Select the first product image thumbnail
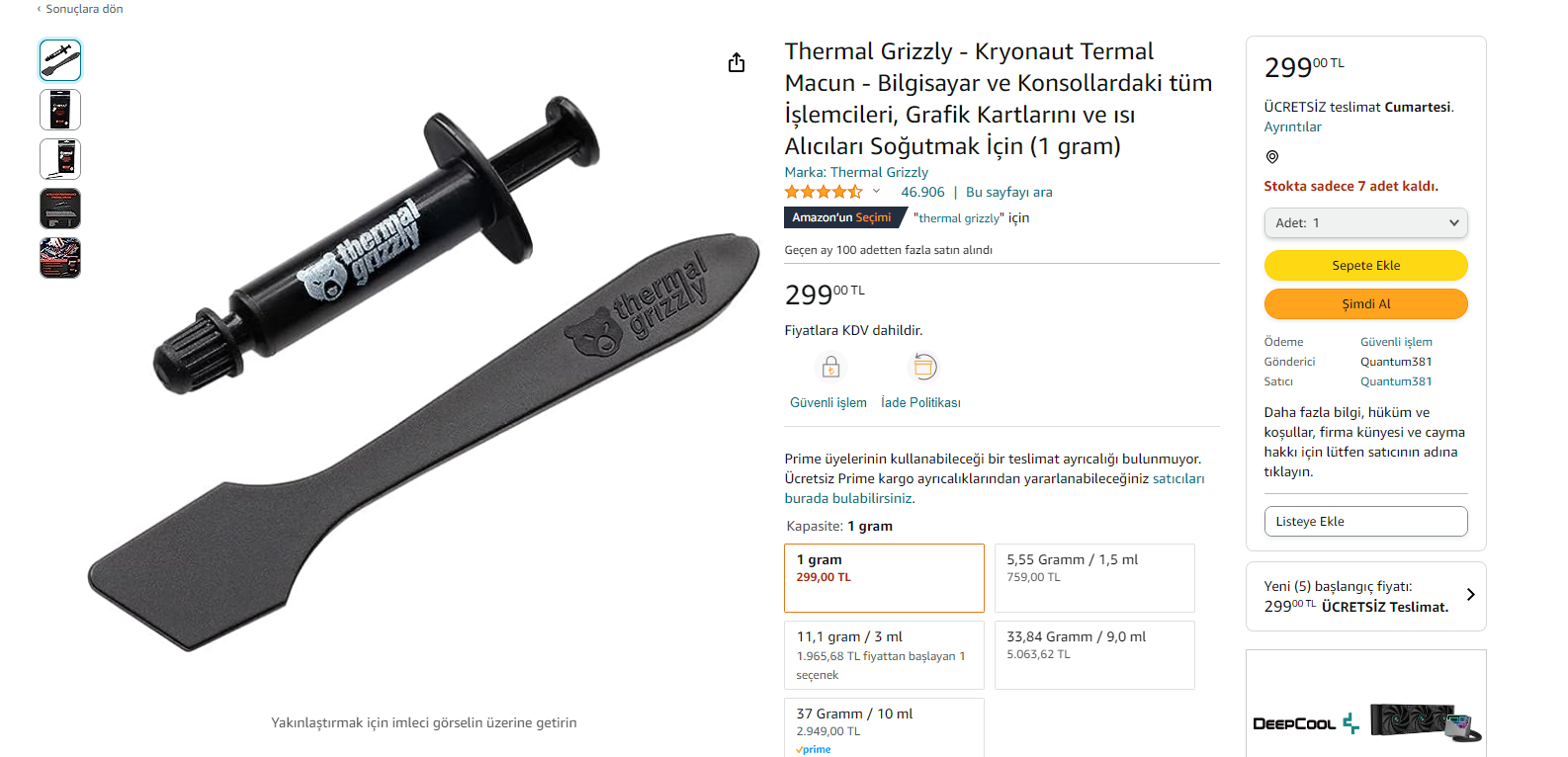Viewport: 1568px width, 757px height. point(60,60)
